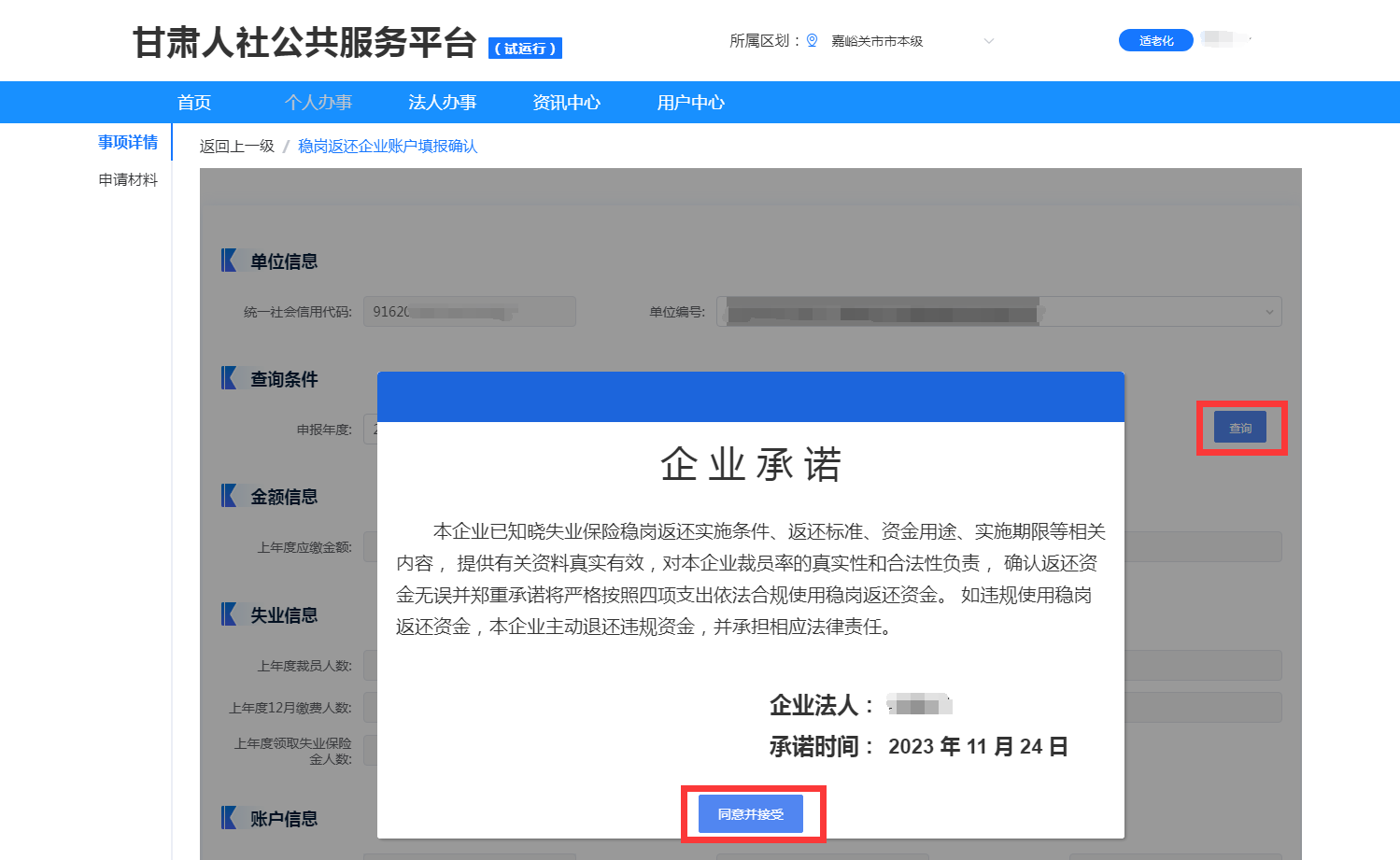This screenshot has width=1400, height=860.
Task: Go to the 首页 navigation tab
Action: coord(194,103)
